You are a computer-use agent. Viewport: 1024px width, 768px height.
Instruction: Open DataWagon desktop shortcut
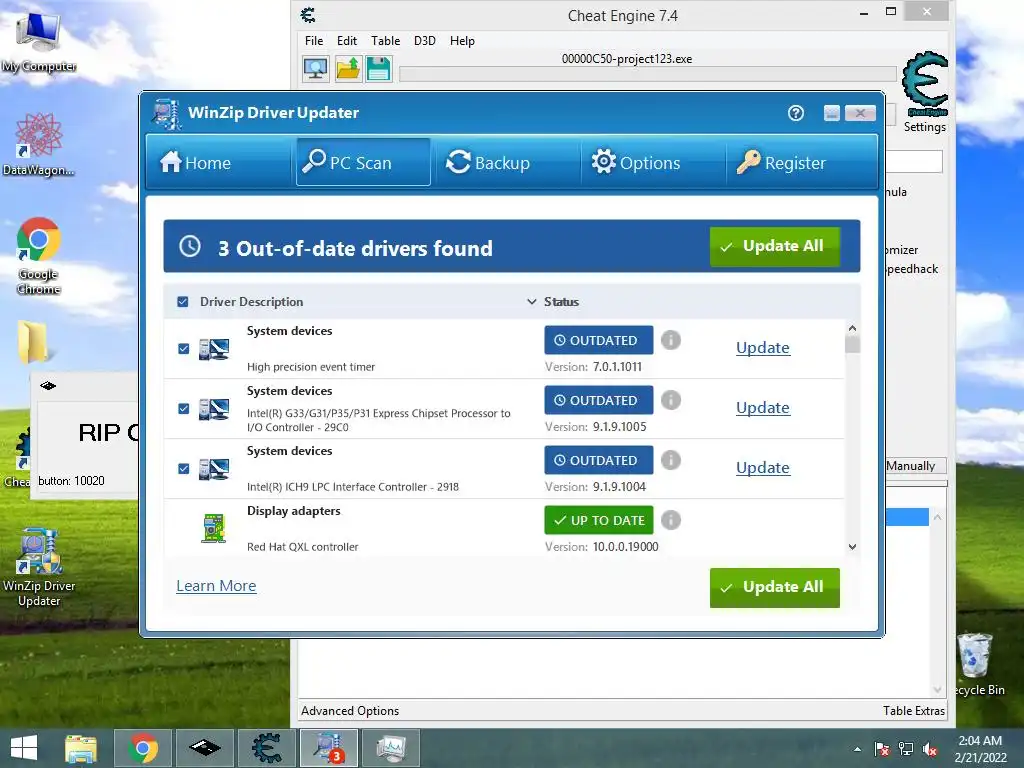(x=39, y=144)
